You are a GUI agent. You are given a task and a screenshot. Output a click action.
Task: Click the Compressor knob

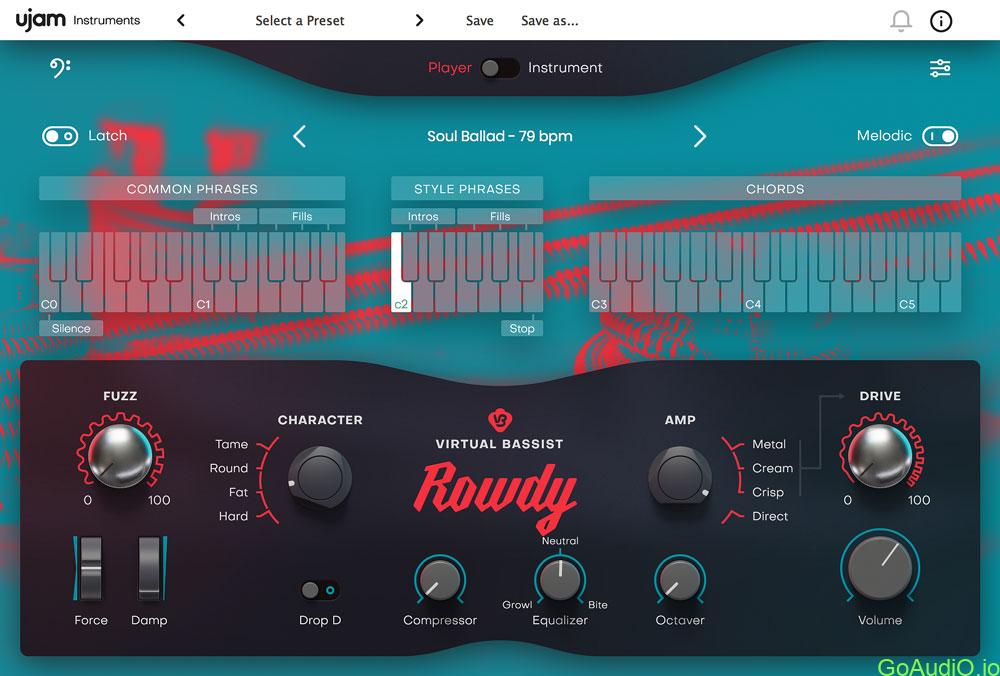pyautogui.click(x=439, y=579)
